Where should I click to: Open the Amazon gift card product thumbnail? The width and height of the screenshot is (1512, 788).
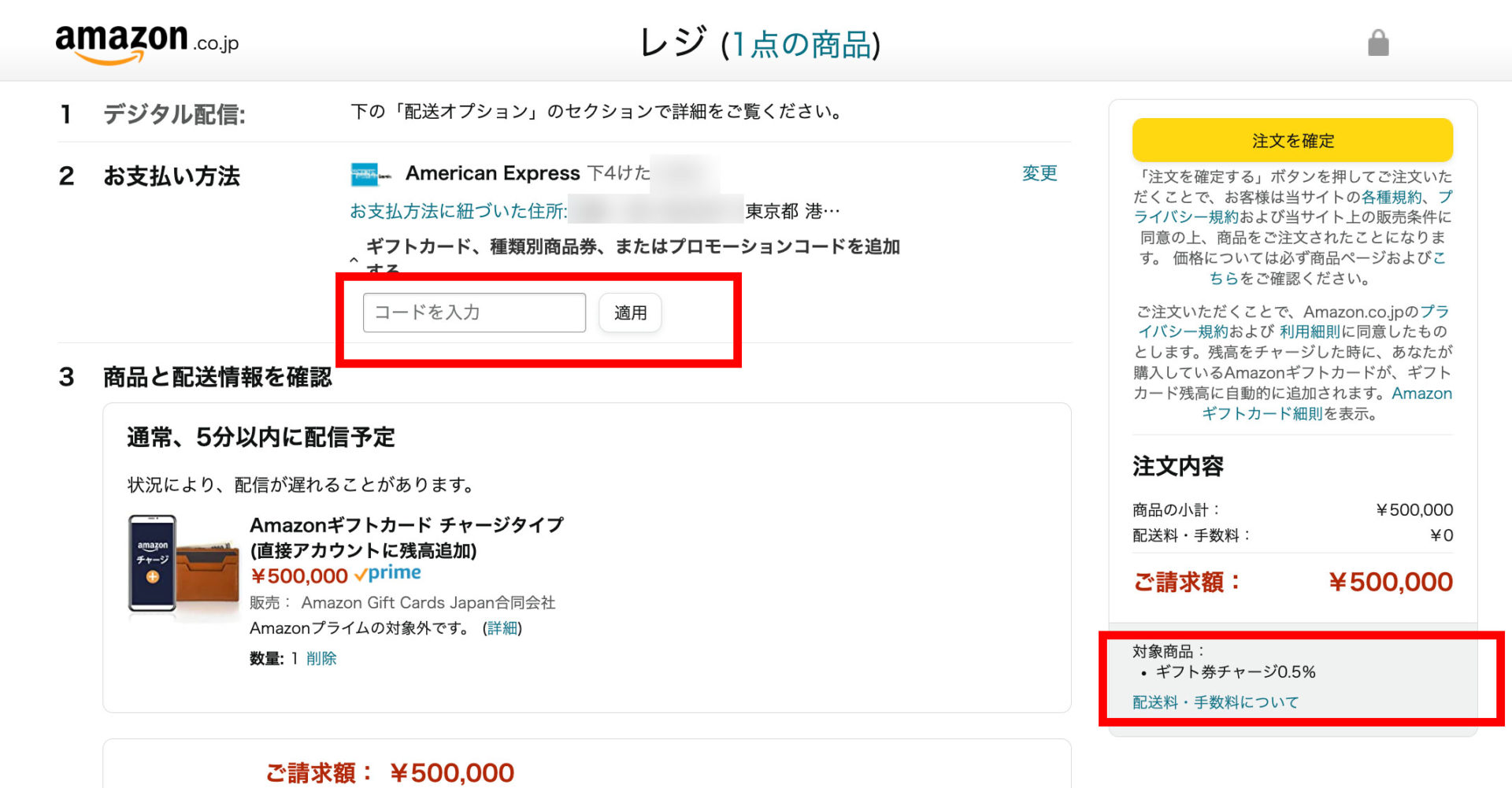[183, 566]
